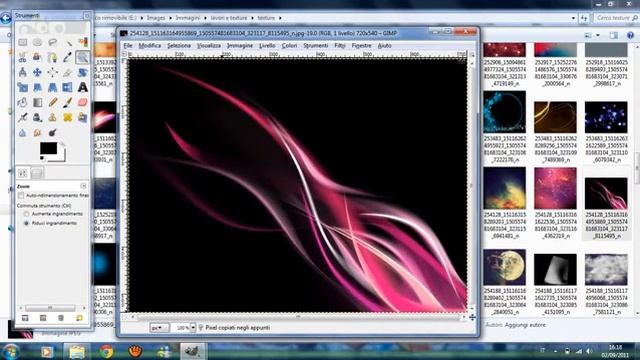Select the Scale tool
The width and height of the screenshot is (640, 360).
coord(22,87)
